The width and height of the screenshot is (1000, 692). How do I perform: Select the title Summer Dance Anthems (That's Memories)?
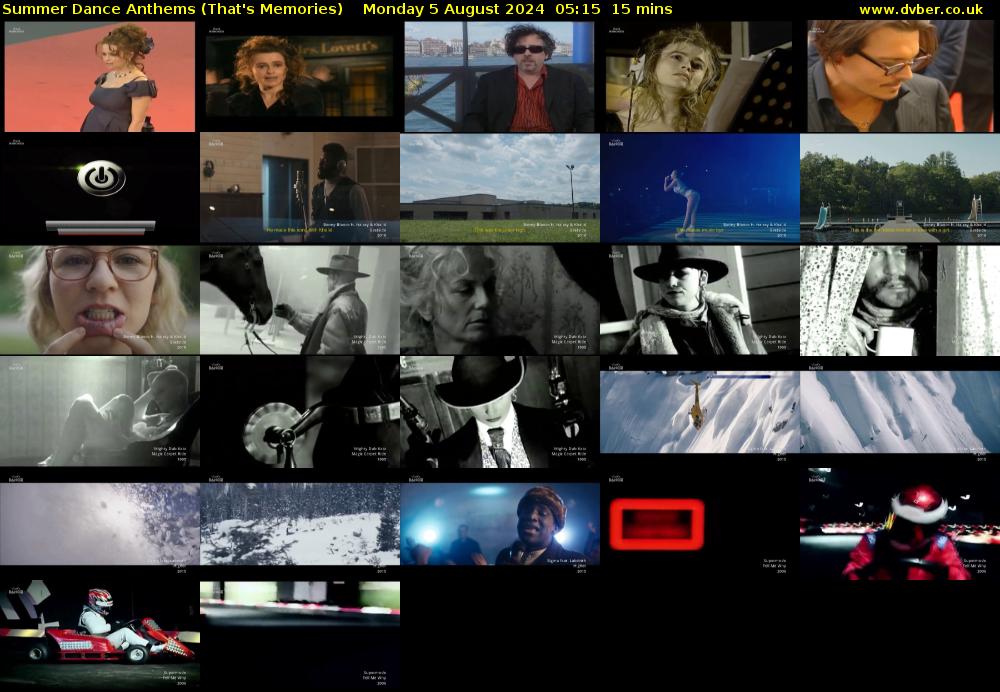(x=173, y=9)
